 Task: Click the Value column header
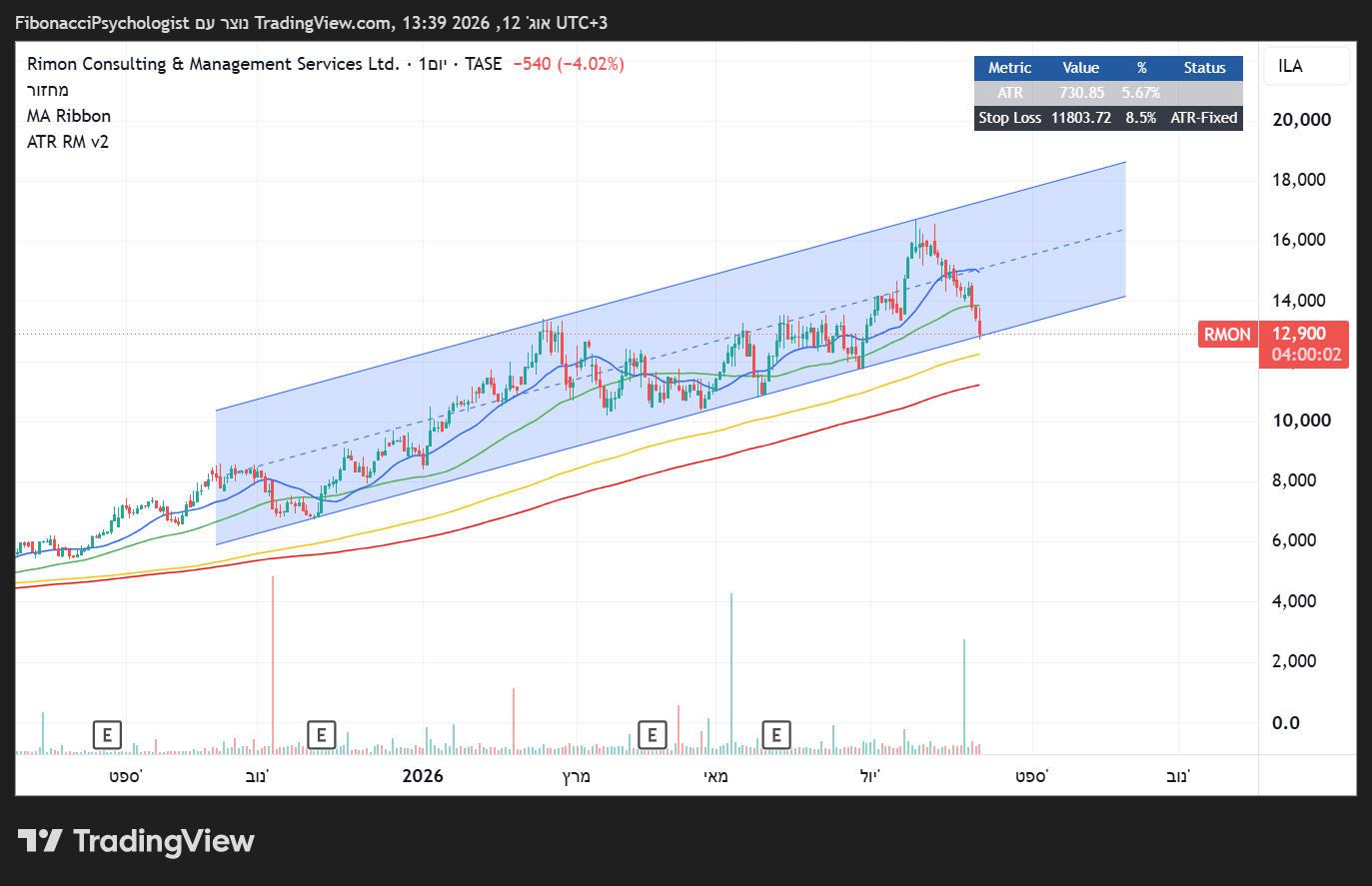coord(1081,68)
